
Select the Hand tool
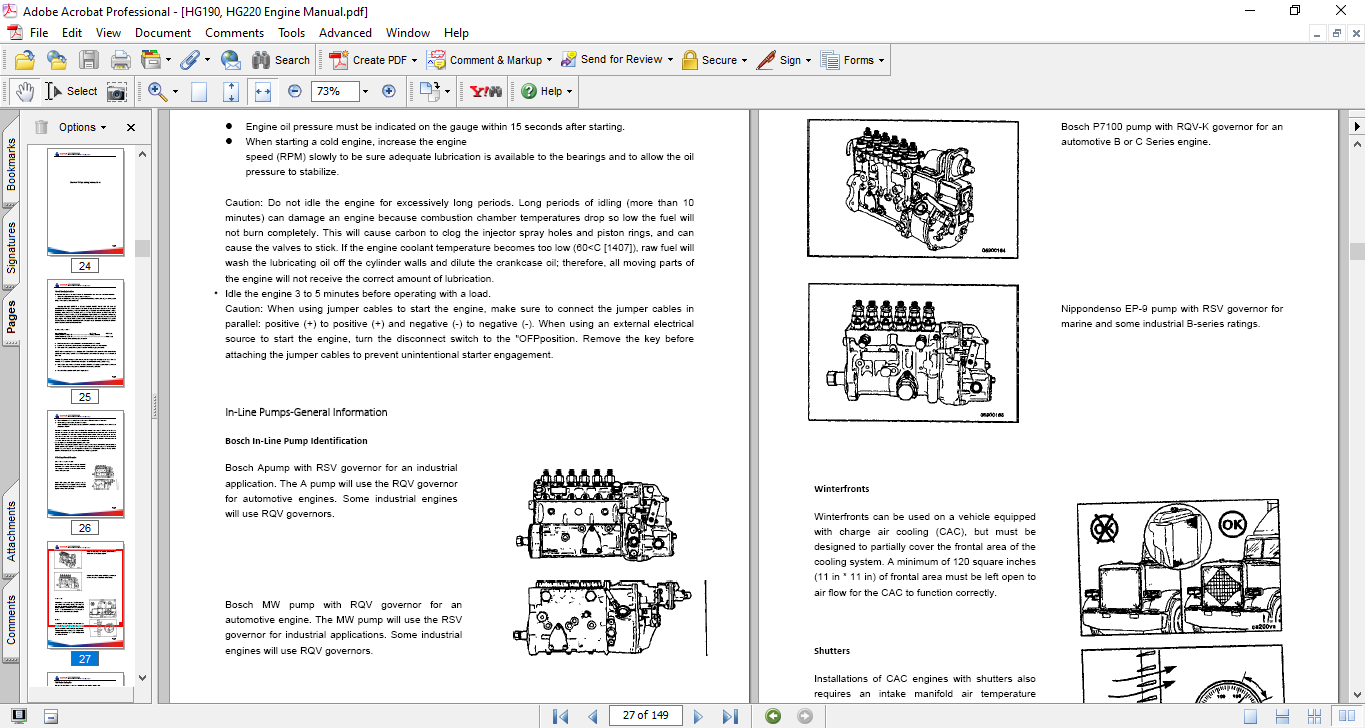coord(24,91)
